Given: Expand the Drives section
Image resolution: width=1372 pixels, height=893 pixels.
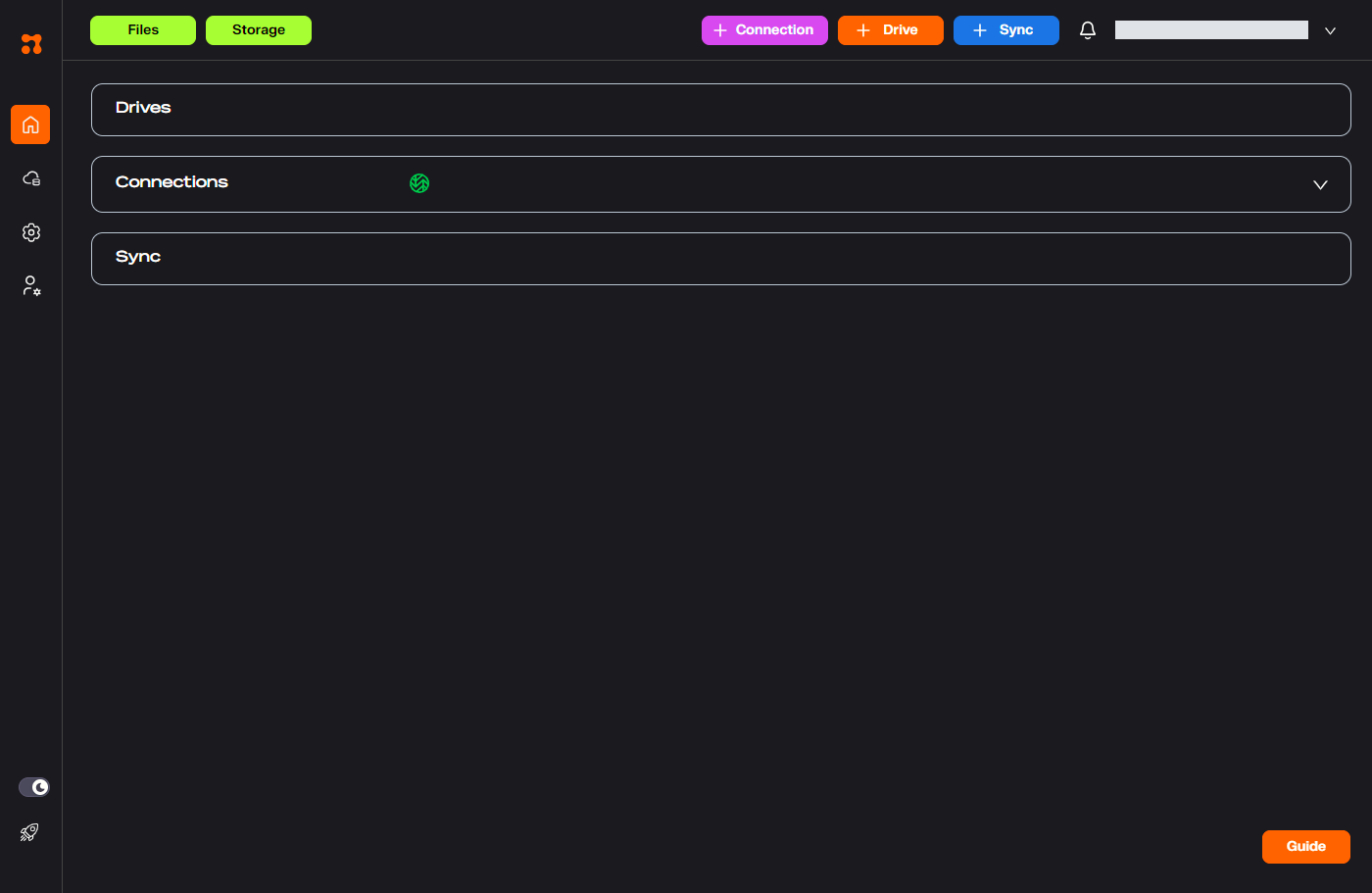Looking at the screenshot, I should point(720,110).
